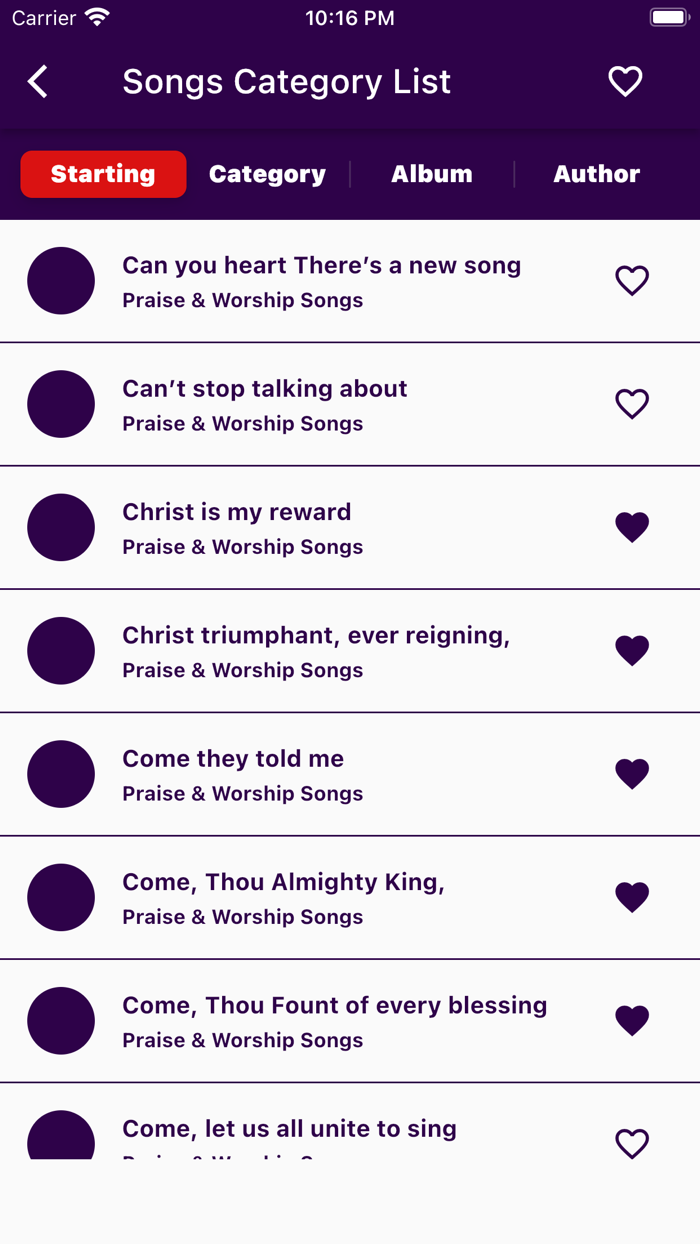This screenshot has width=700, height=1244.
Task: Unfavorite Christ triumphant, ever reigning
Action: click(632, 650)
